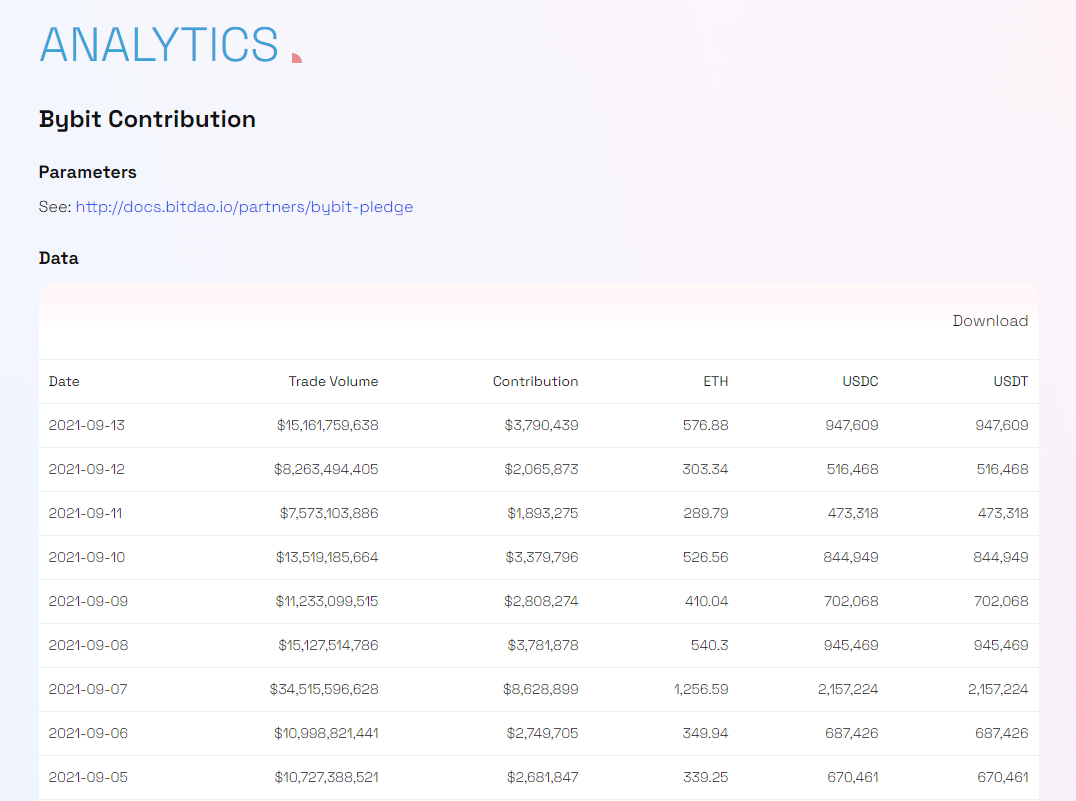1076x801 pixels.
Task: Click the Bybit Contribution heading
Action: click(x=148, y=119)
